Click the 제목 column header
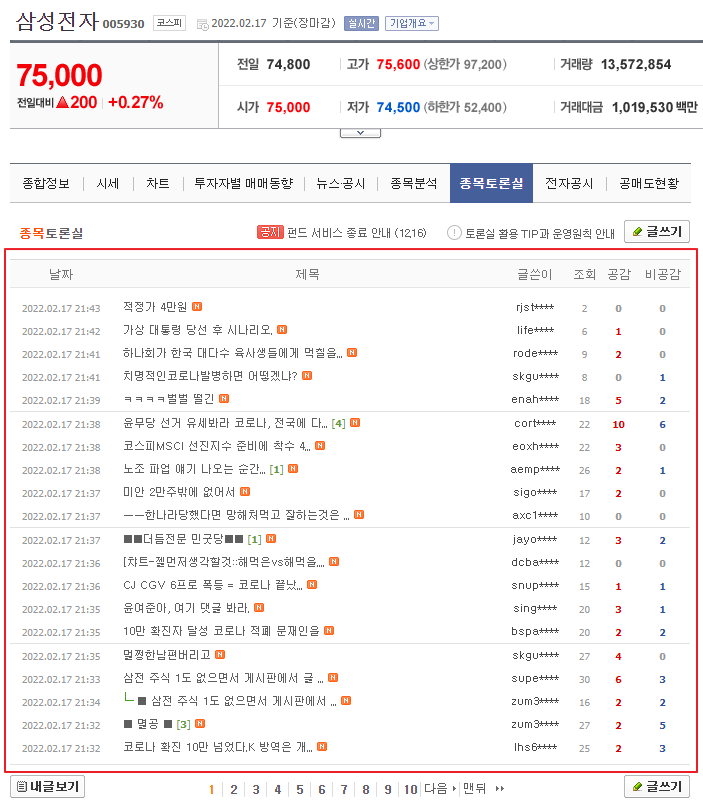 (x=307, y=274)
